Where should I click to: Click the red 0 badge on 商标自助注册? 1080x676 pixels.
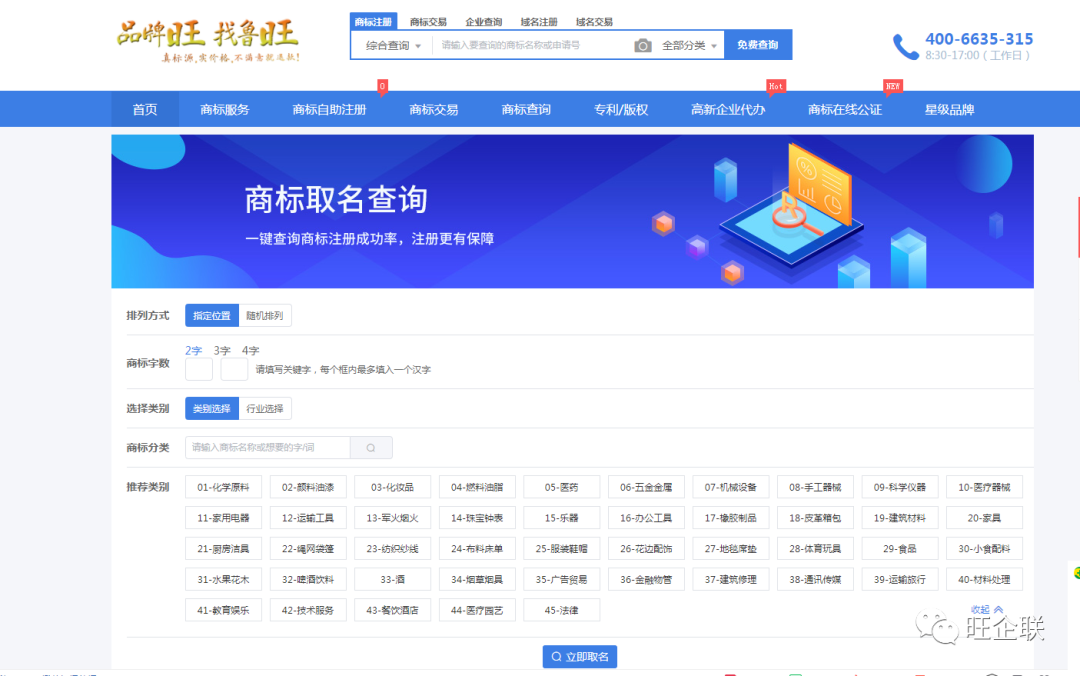click(382, 86)
